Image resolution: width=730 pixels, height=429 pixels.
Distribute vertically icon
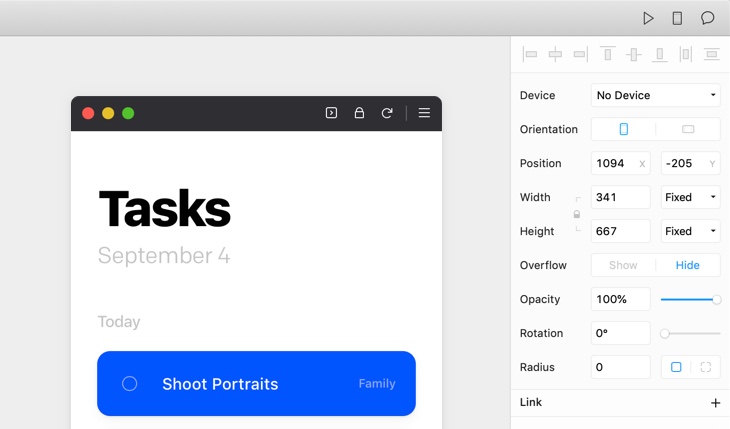(711, 54)
